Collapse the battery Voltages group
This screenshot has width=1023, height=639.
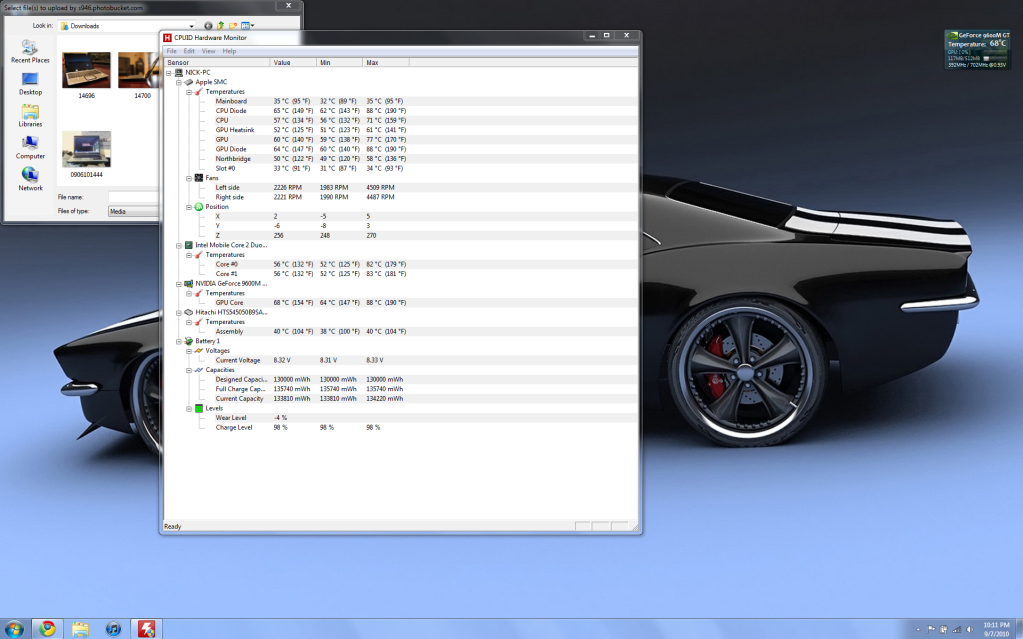[x=189, y=351]
